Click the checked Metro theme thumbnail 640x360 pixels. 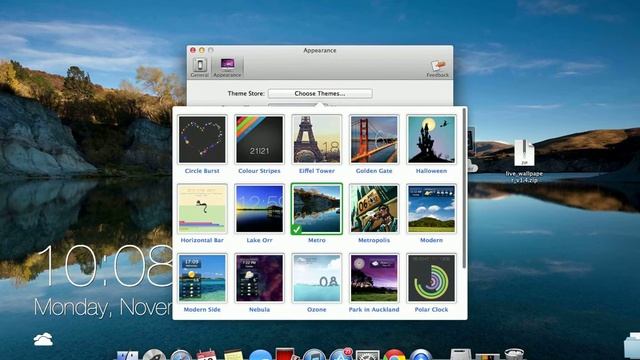point(316,209)
